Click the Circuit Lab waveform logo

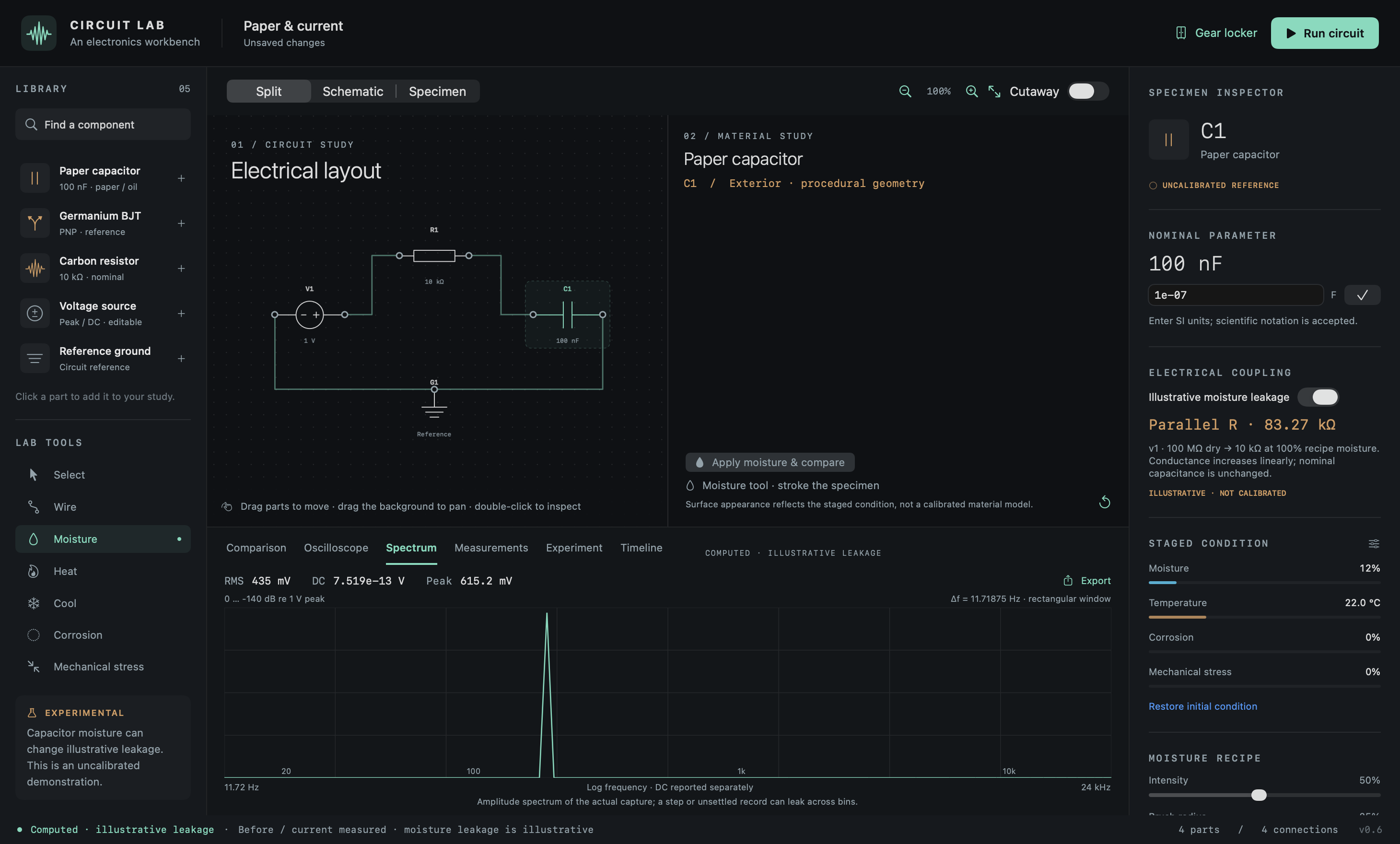point(39,33)
